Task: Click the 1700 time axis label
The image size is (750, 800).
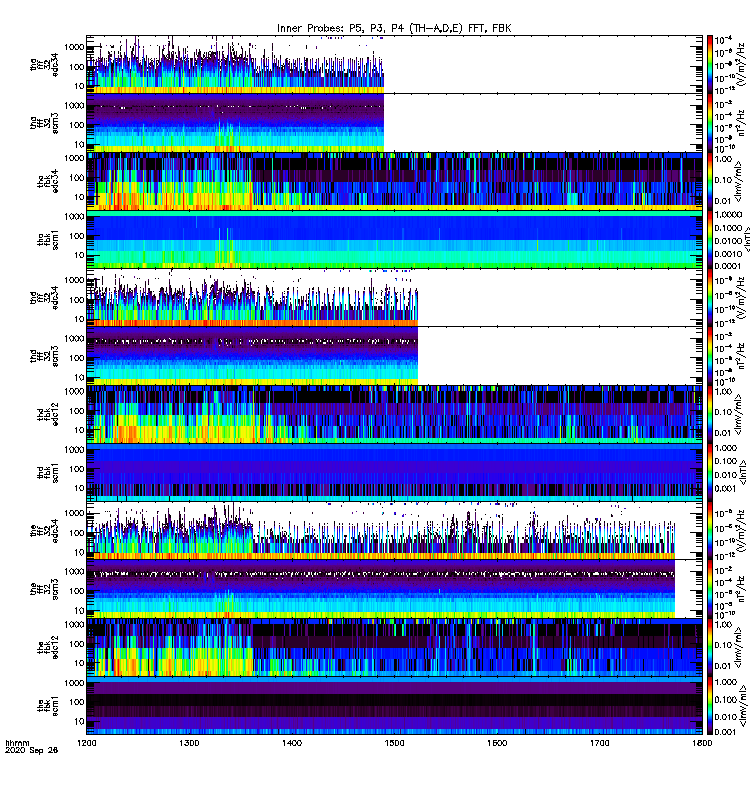Action: pos(599,743)
